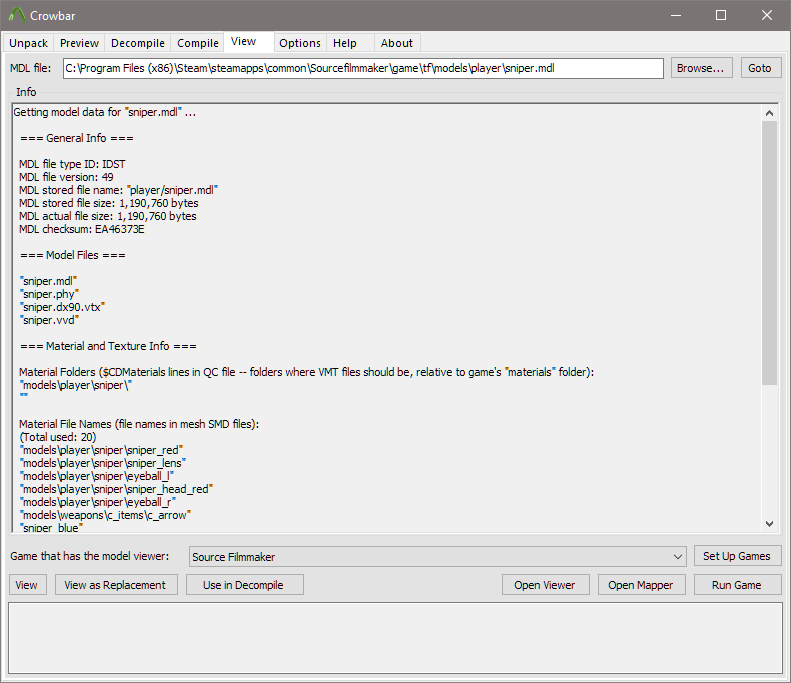Click the "sniper.phy" file entry
791x683 pixels.
pyautogui.click(x=49, y=294)
